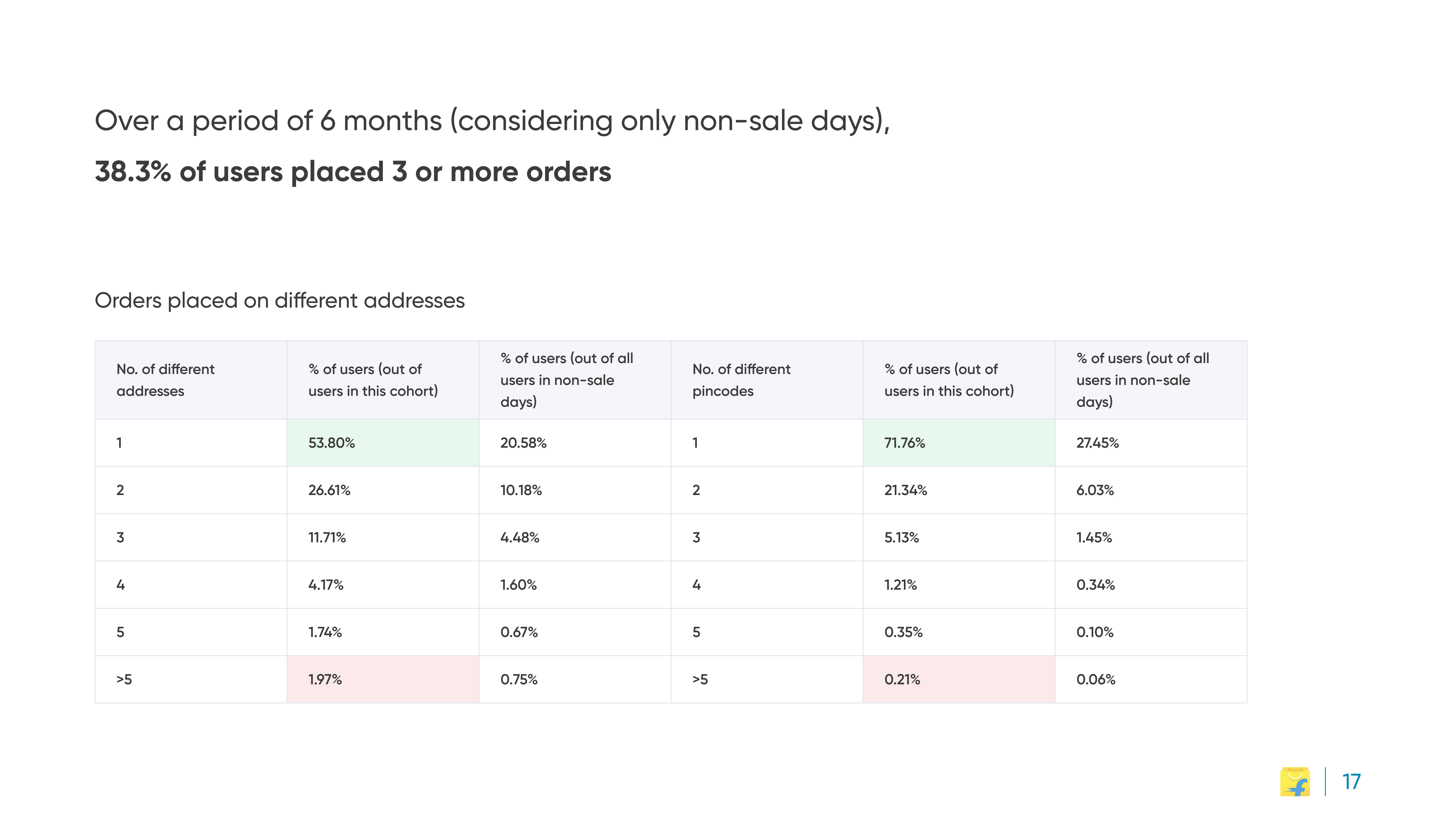Image resolution: width=1456 pixels, height=819 pixels.
Task: Click the 'Orders placed on different addresses' subtitle
Action: click(280, 301)
